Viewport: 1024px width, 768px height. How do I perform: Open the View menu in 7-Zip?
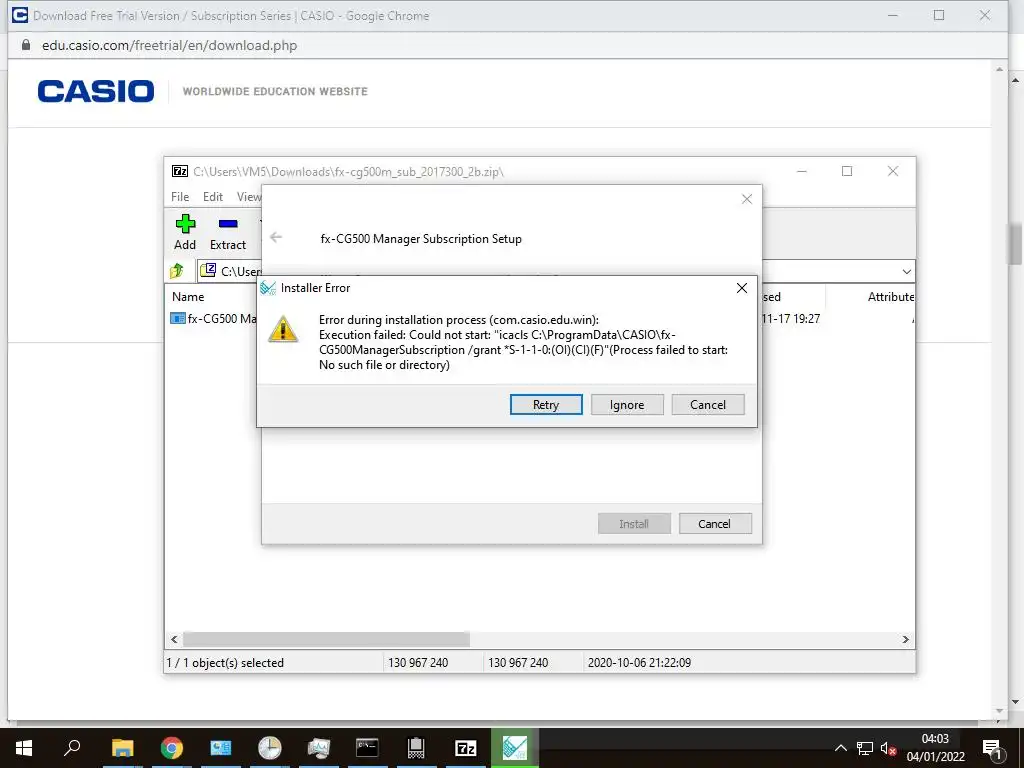[249, 197]
